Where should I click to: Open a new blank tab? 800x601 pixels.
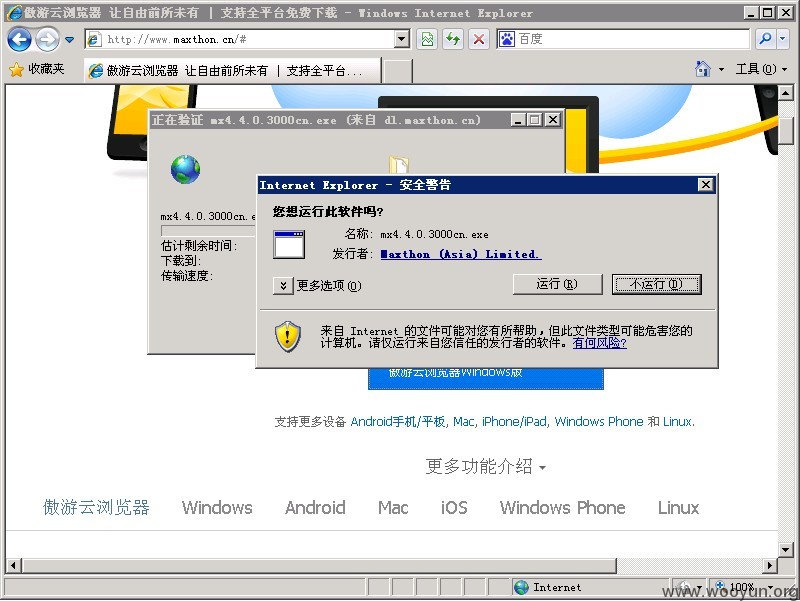397,70
